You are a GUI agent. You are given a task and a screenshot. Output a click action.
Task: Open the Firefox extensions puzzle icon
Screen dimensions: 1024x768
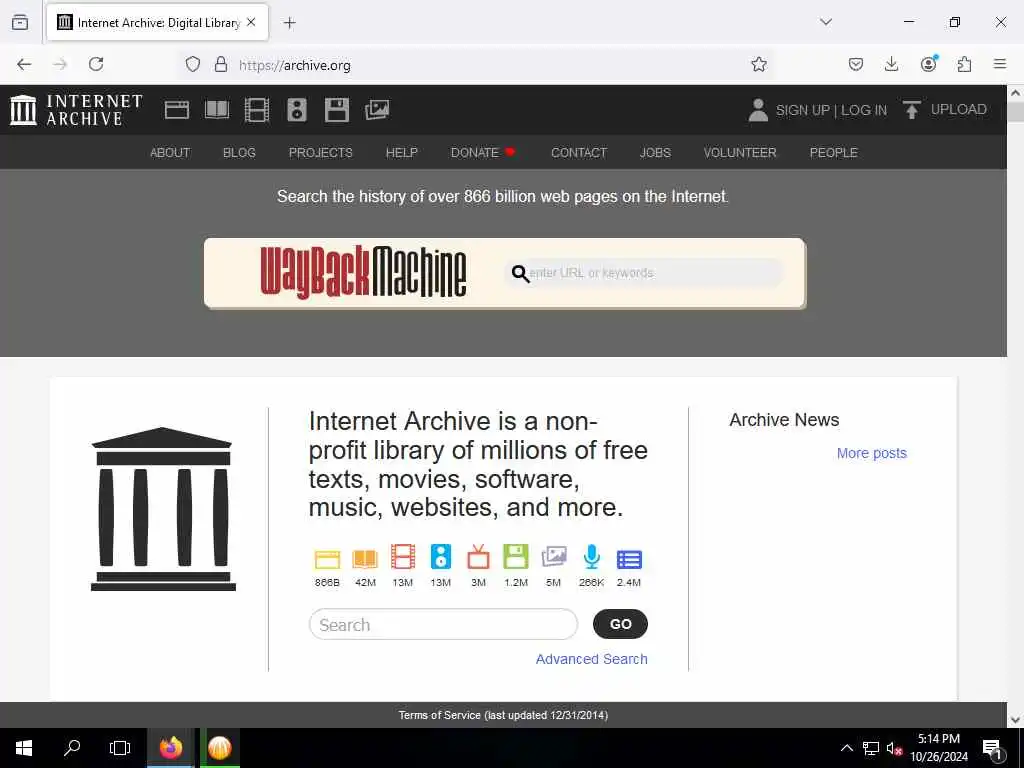click(965, 64)
